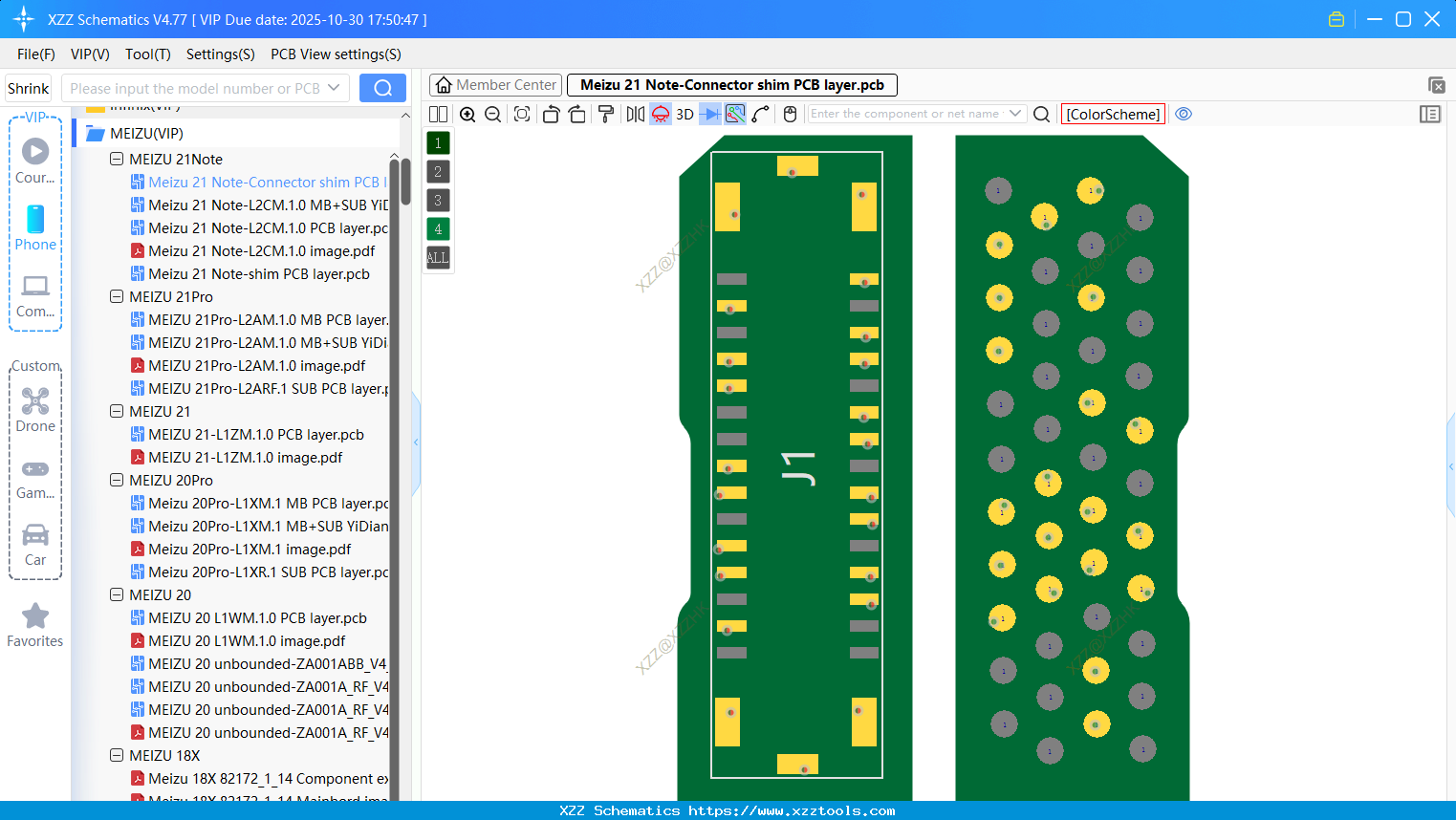Toggle the eye visibility icon

[1184, 114]
